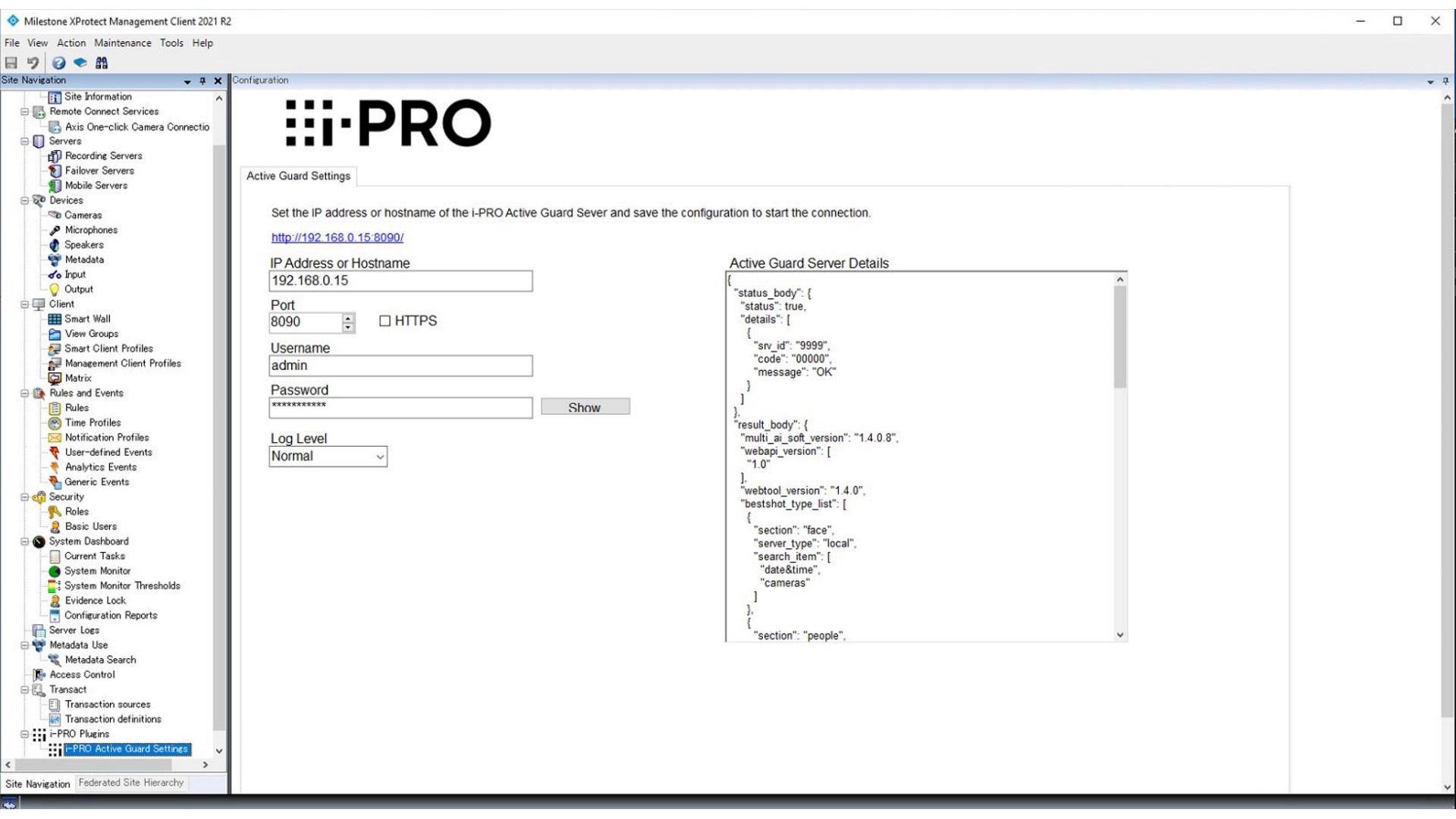Open Active Guard server URL link
This screenshot has height=819, width=1456.
pos(337,237)
